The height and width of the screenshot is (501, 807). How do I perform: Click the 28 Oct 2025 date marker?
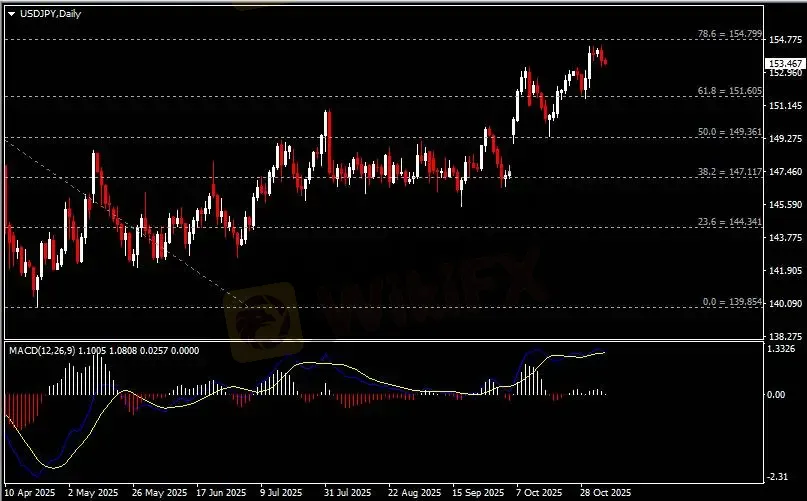pyautogui.click(x=604, y=493)
